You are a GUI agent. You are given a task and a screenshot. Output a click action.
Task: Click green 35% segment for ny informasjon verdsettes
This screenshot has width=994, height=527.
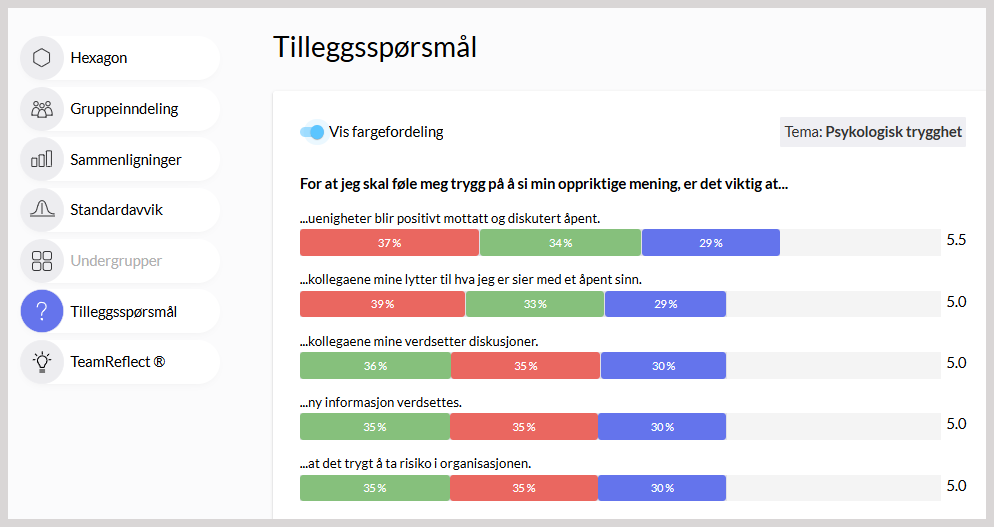point(375,427)
